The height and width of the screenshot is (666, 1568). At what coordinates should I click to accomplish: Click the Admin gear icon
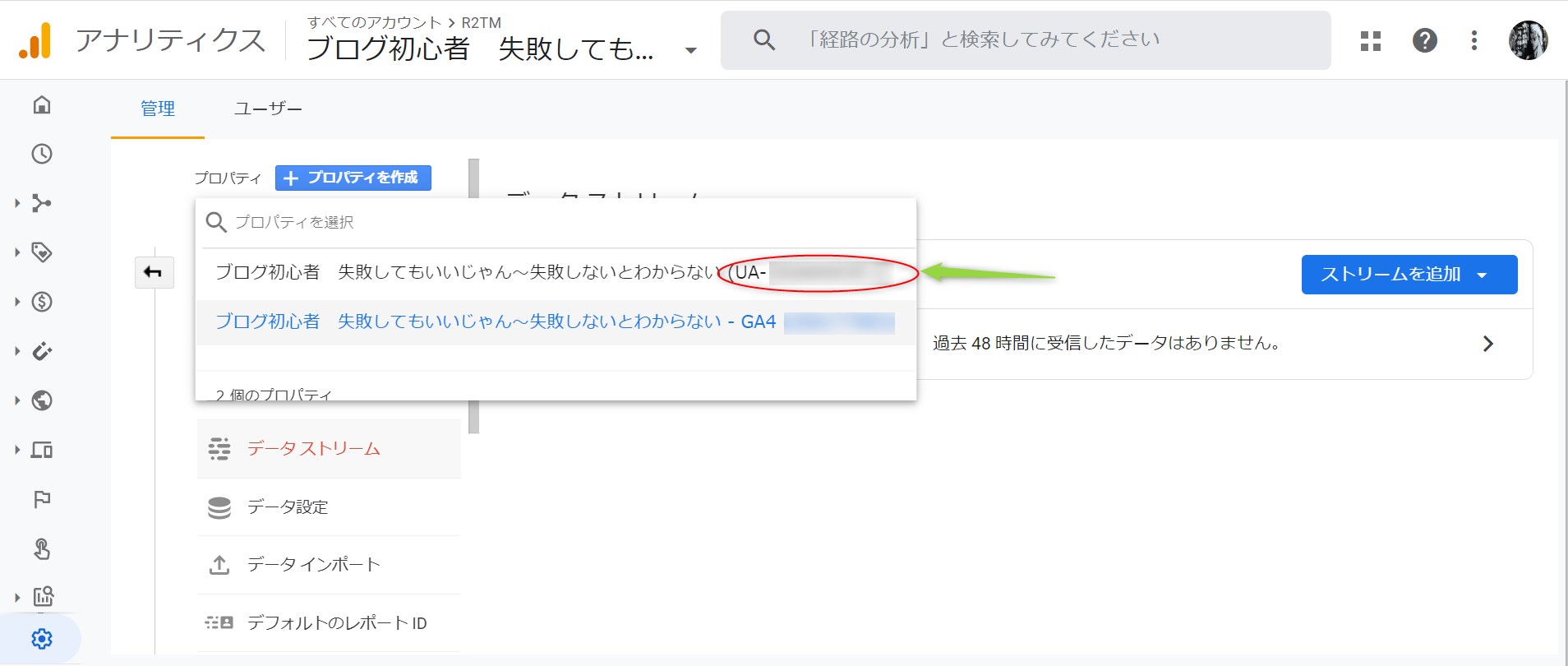[42, 639]
